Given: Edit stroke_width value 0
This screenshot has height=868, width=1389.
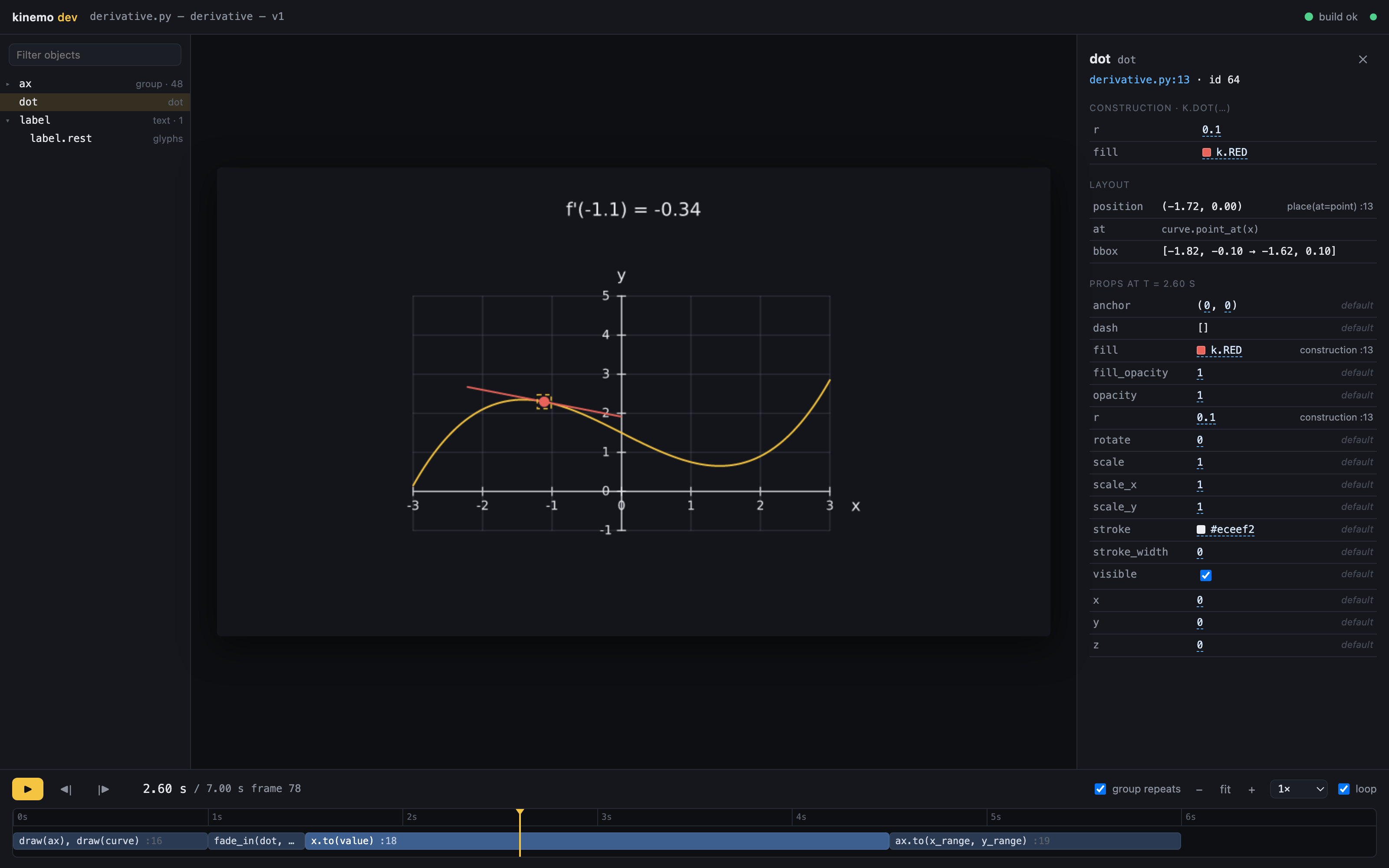Looking at the screenshot, I should 1200,552.
